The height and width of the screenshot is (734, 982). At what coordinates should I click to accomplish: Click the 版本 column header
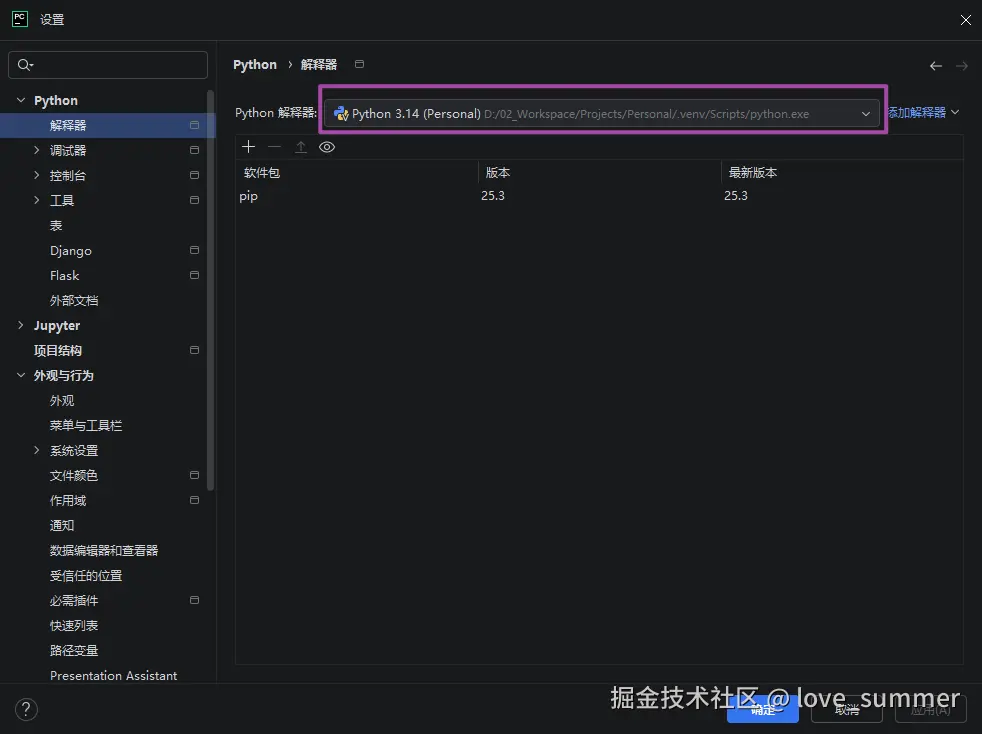coord(498,173)
